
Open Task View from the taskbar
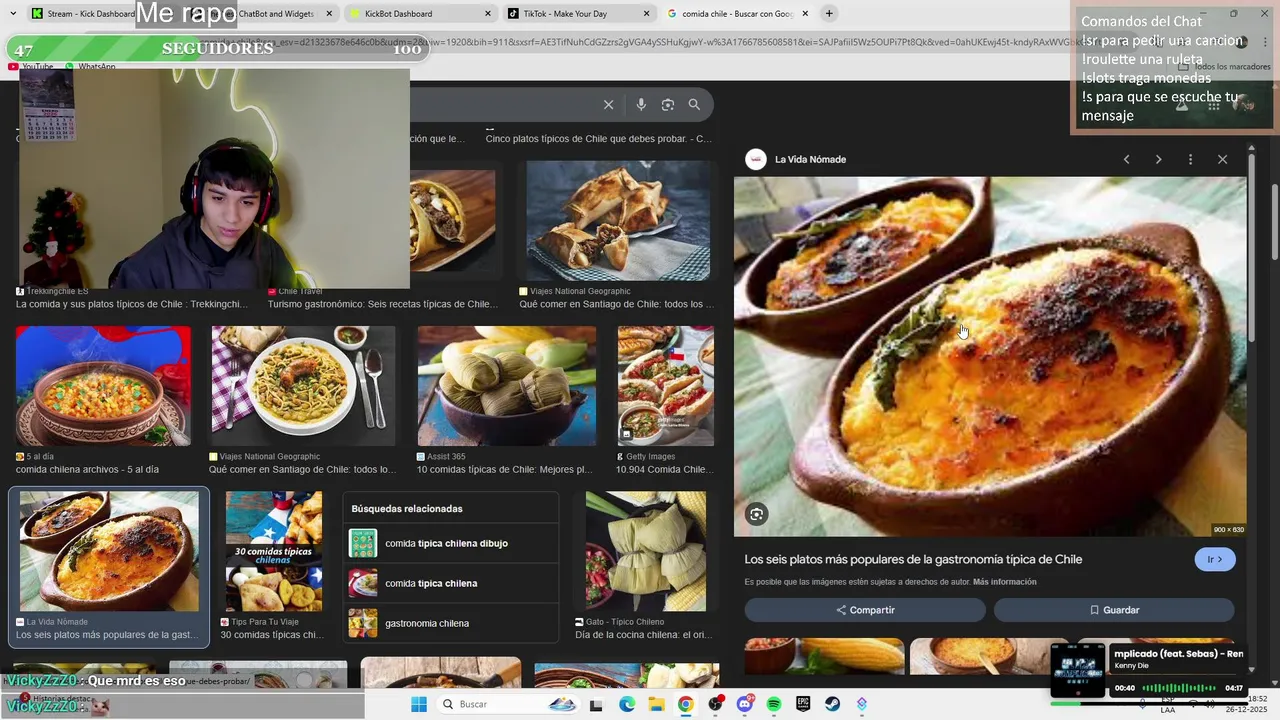point(596,705)
